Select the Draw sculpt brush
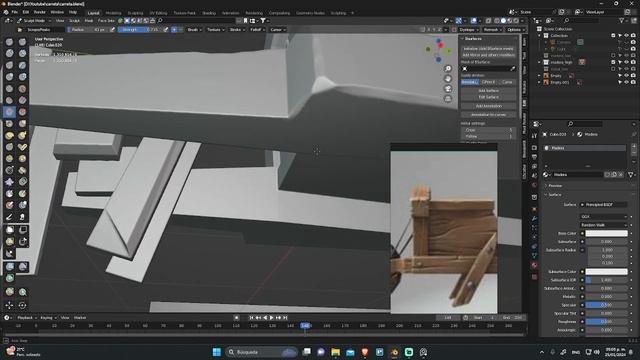 (x=9, y=42)
